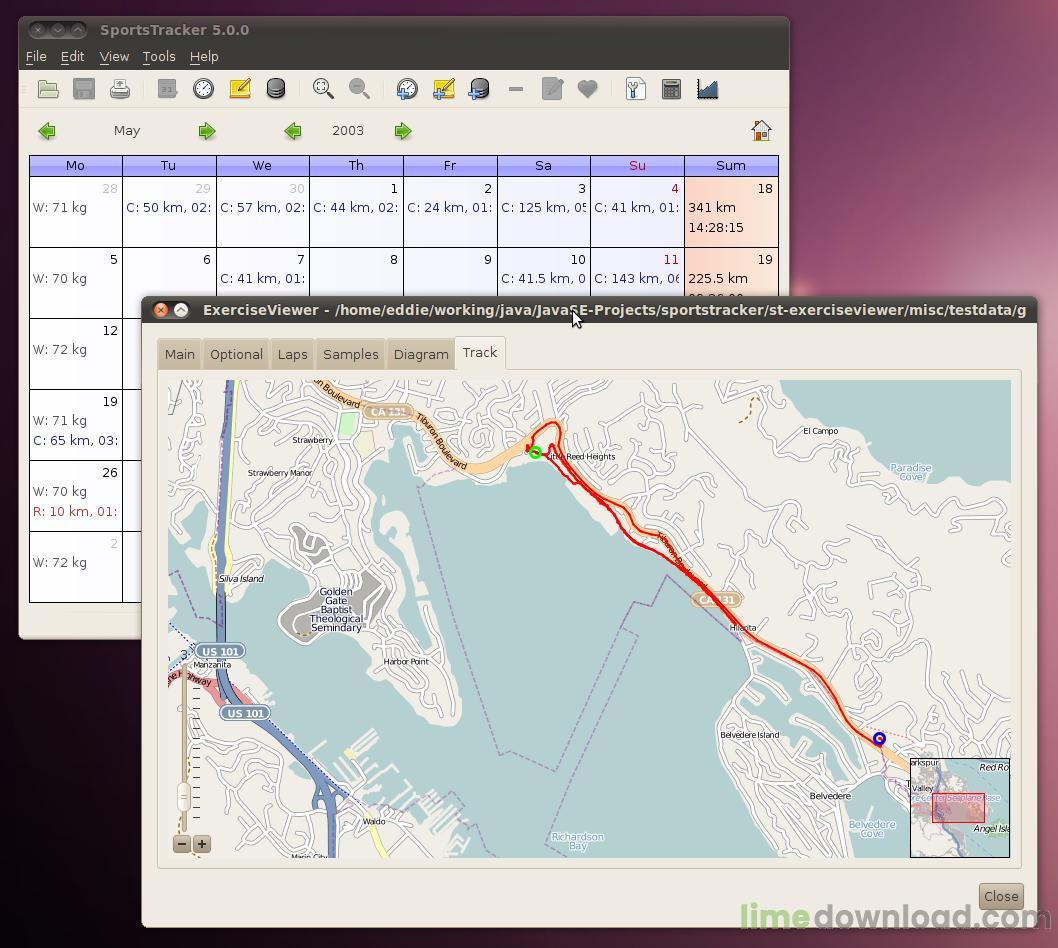1058x948 pixels.
Task: Click the map zoom slider handle
Action: [184, 796]
